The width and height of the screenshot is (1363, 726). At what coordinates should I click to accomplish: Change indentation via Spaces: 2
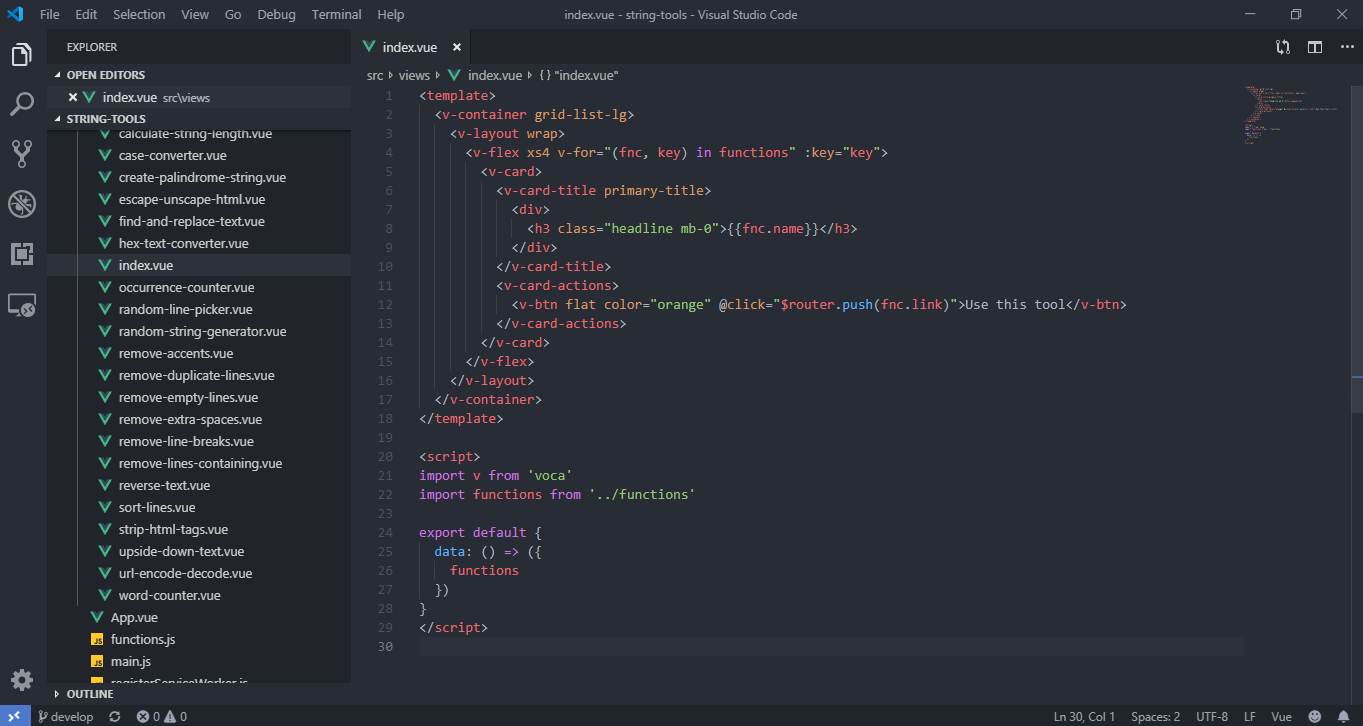[x=1155, y=716]
